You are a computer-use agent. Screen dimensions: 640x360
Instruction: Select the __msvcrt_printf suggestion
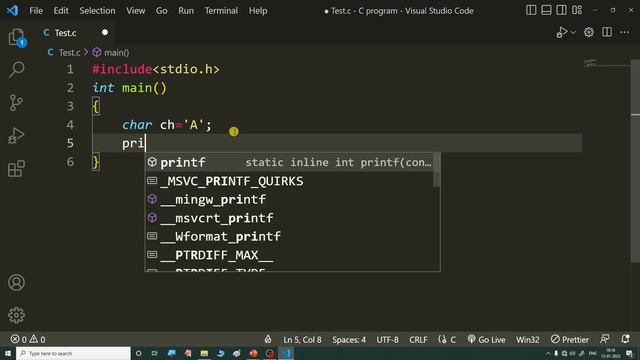289,218
